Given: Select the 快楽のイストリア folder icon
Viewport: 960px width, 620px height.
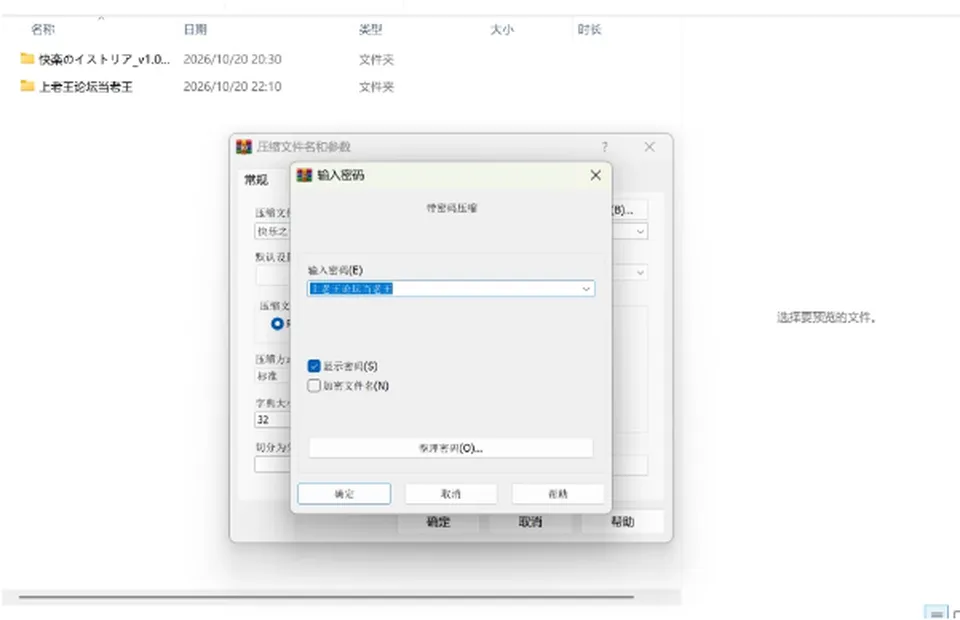Looking at the screenshot, I should (x=27, y=59).
